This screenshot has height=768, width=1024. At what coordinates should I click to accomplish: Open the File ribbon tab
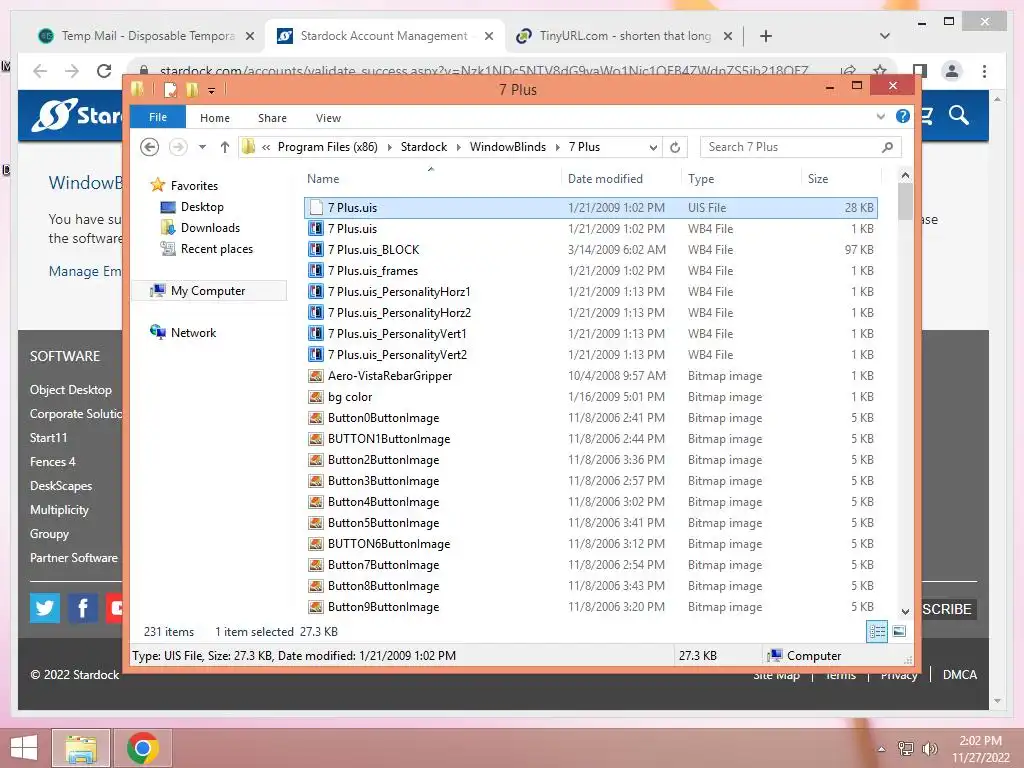[x=158, y=117]
